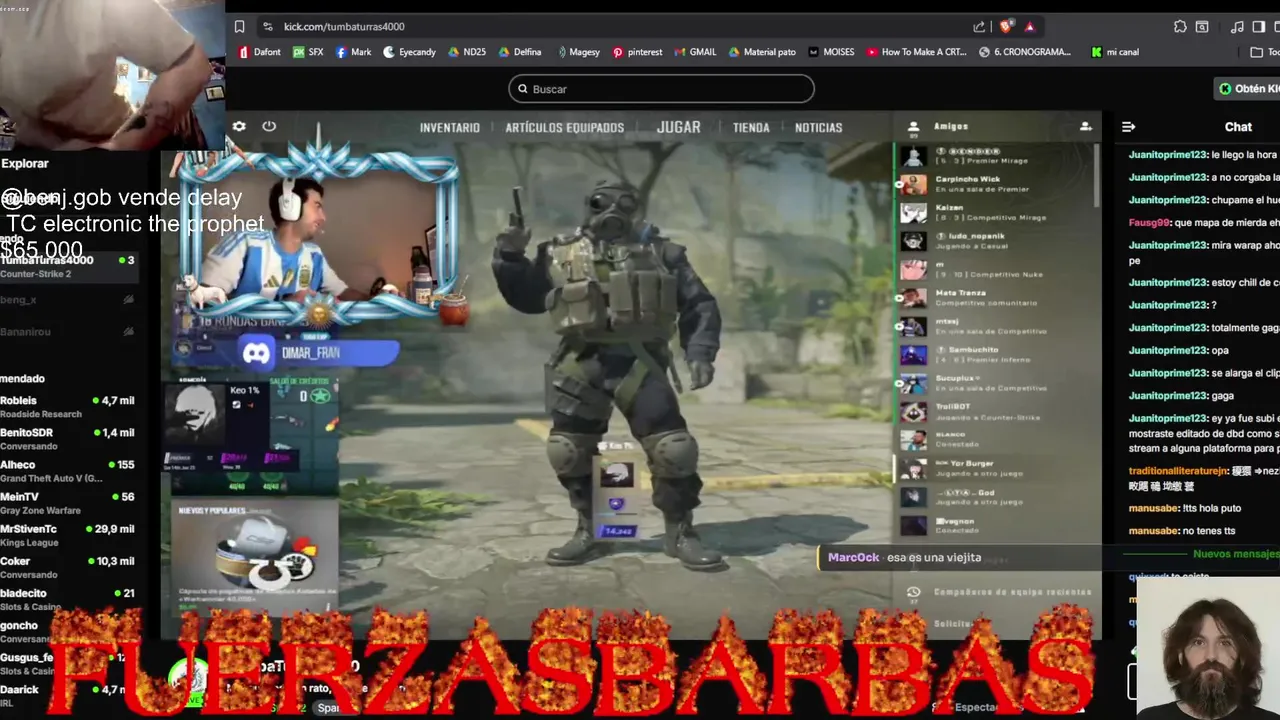Open the Material pato bookmark
The height and width of the screenshot is (720, 1280).
pyautogui.click(x=762, y=52)
